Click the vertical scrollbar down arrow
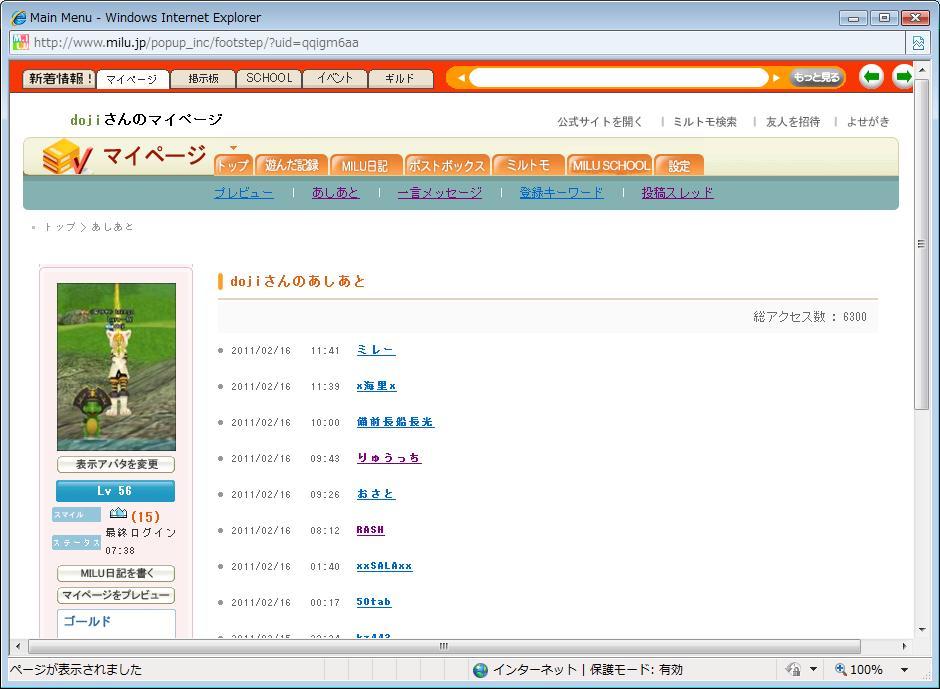This screenshot has height=689, width=940. (921, 629)
